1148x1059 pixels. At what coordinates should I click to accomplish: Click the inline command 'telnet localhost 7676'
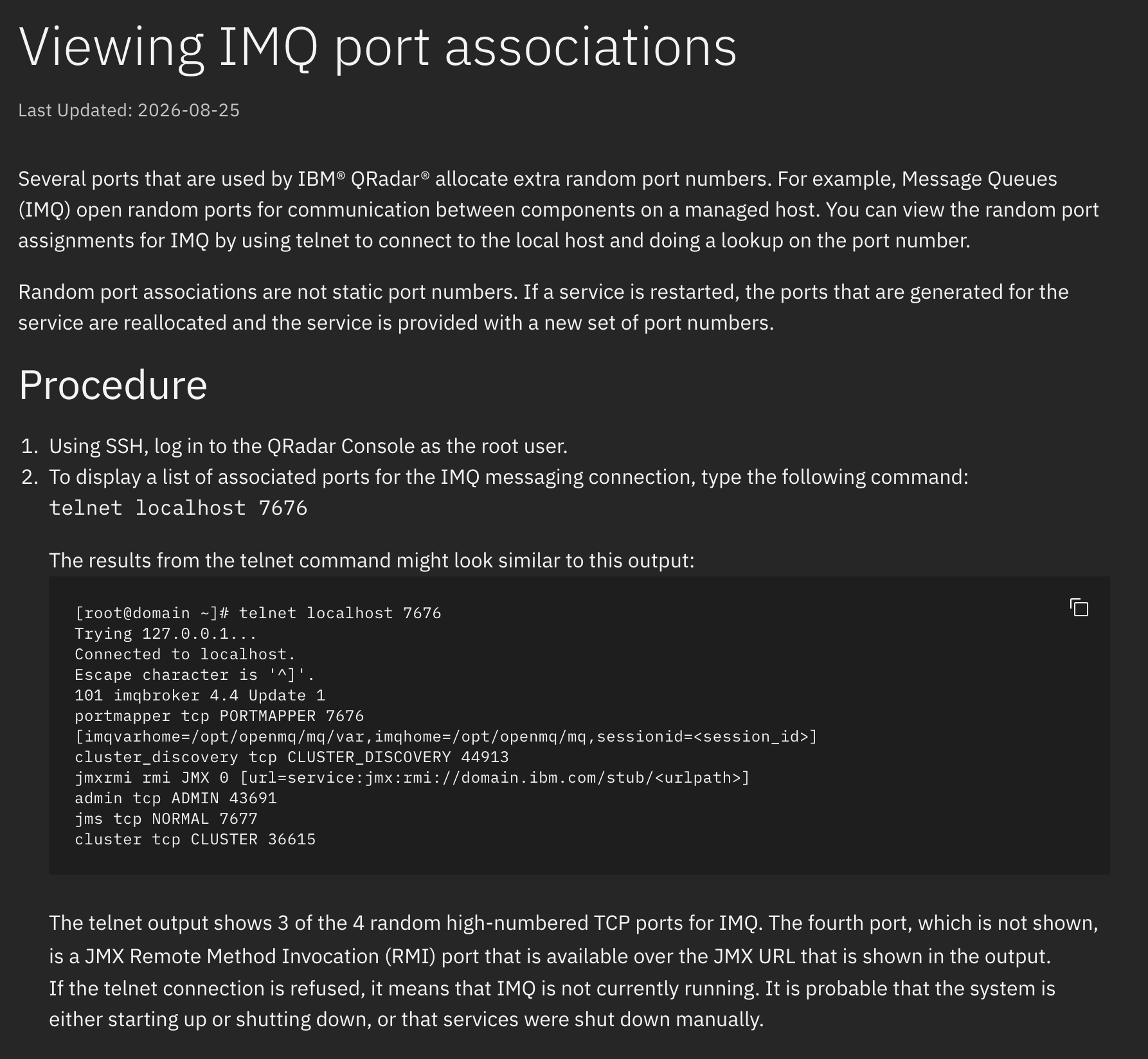click(178, 508)
